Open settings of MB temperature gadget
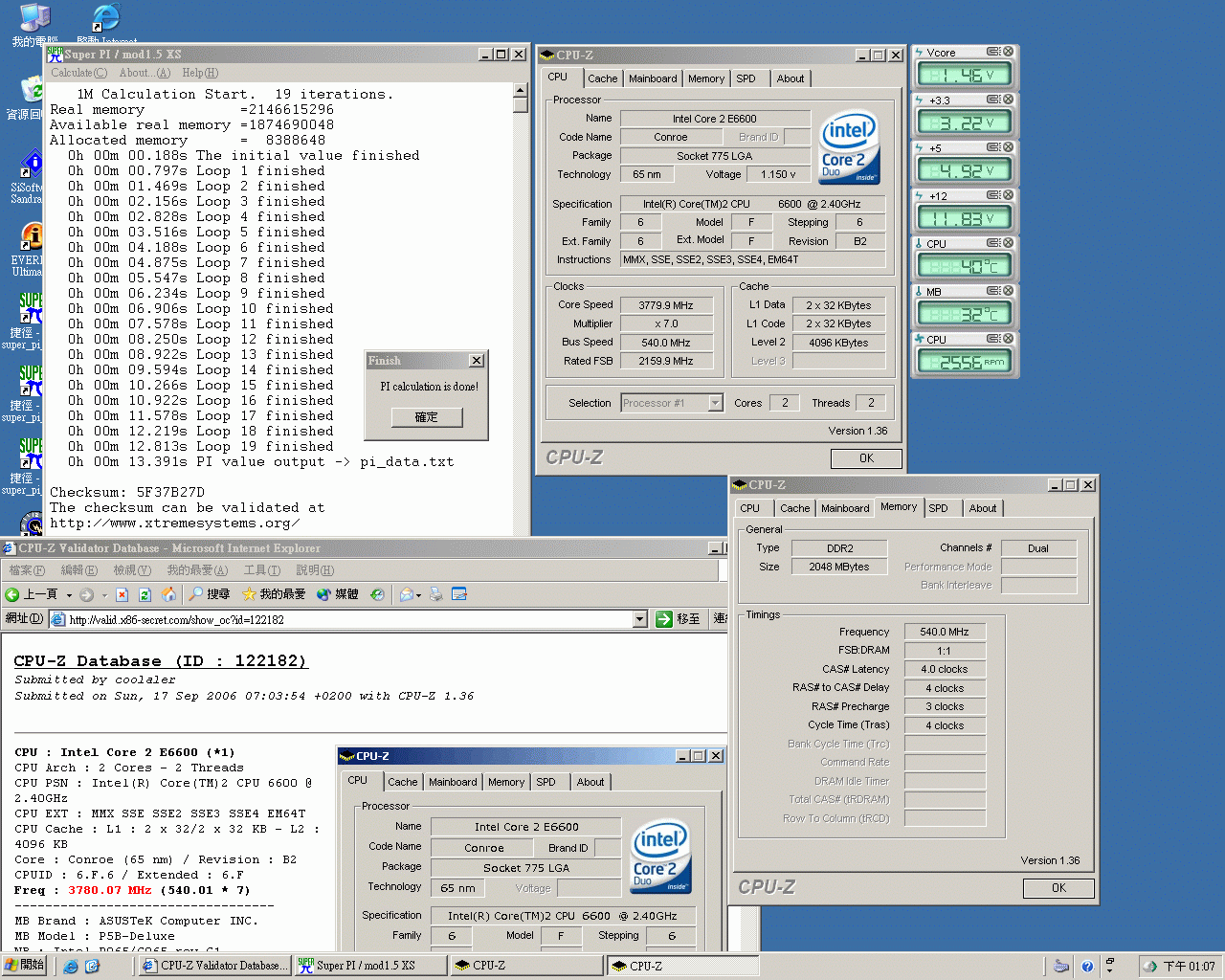 coord(993,291)
